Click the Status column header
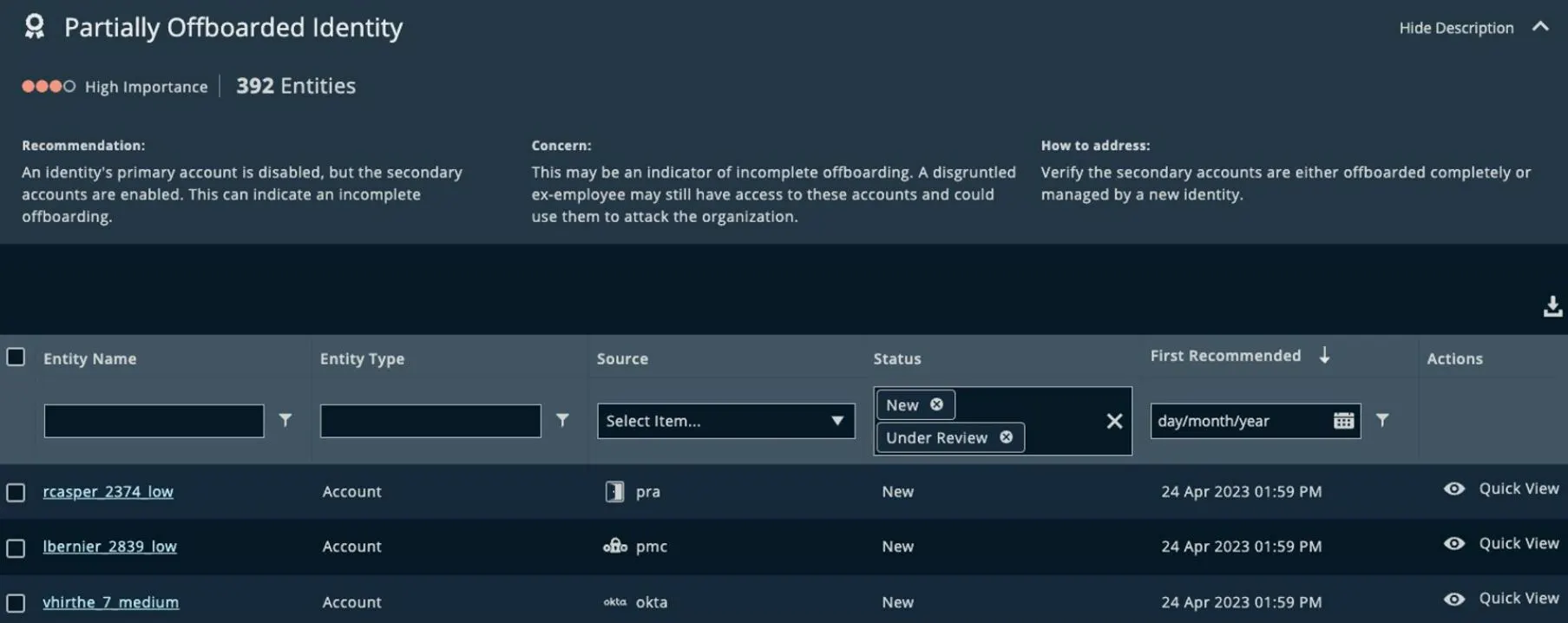Screen dimensions: 1568x623 [x=896, y=358]
